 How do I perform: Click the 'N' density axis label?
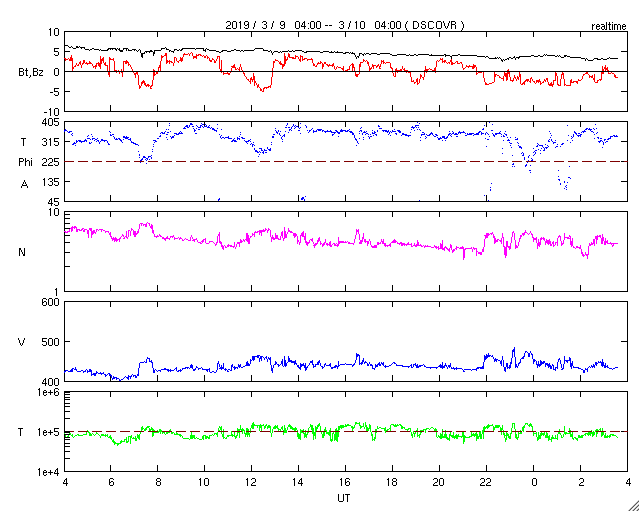(22, 252)
